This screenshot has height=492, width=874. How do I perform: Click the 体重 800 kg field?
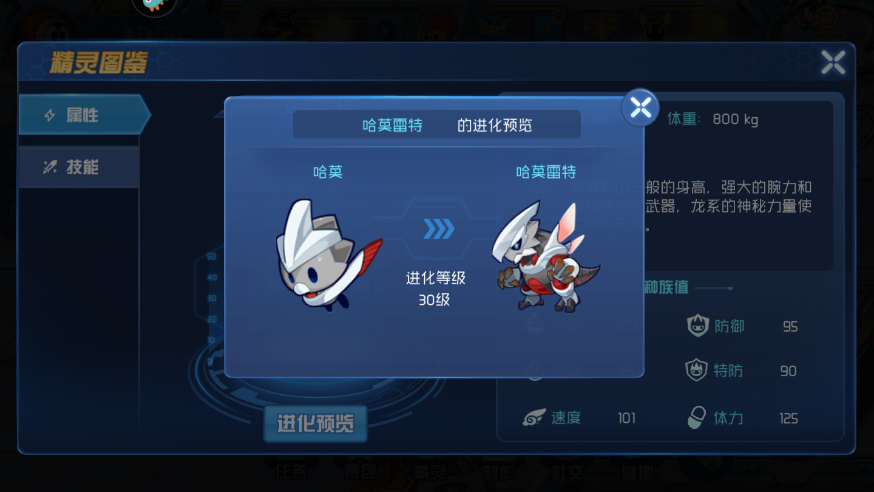click(x=713, y=119)
